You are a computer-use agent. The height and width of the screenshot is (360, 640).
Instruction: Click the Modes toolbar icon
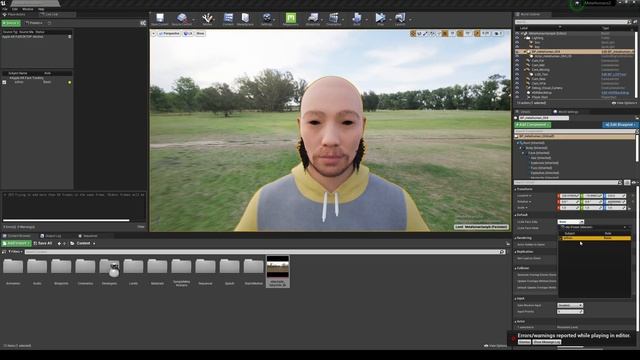pyautogui.click(x=207, y=19)
